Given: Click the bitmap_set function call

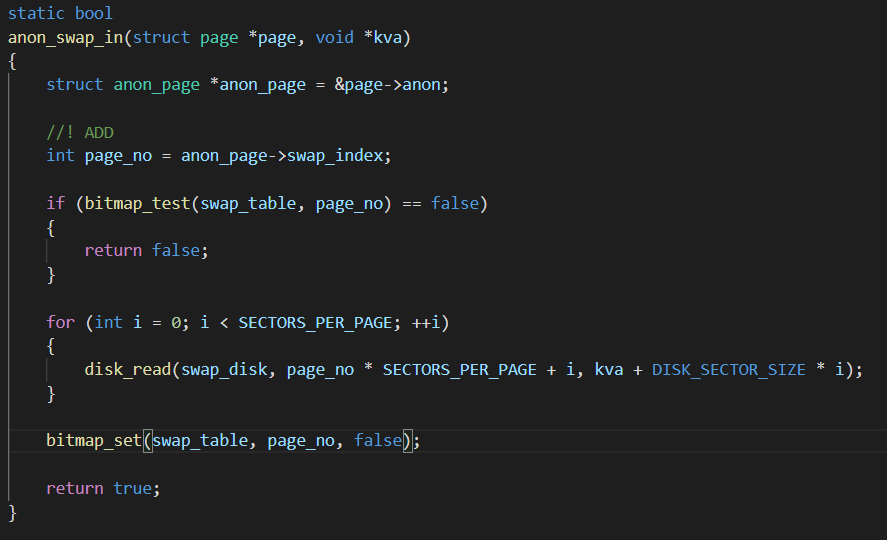Looking at the screenshot, I should point(93,440).
